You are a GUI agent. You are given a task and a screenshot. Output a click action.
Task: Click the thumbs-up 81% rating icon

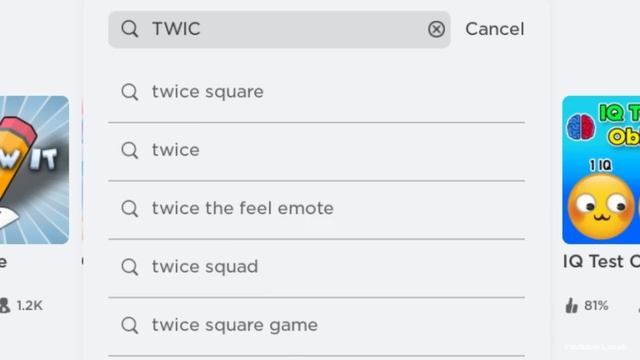[x=572, y=305]
